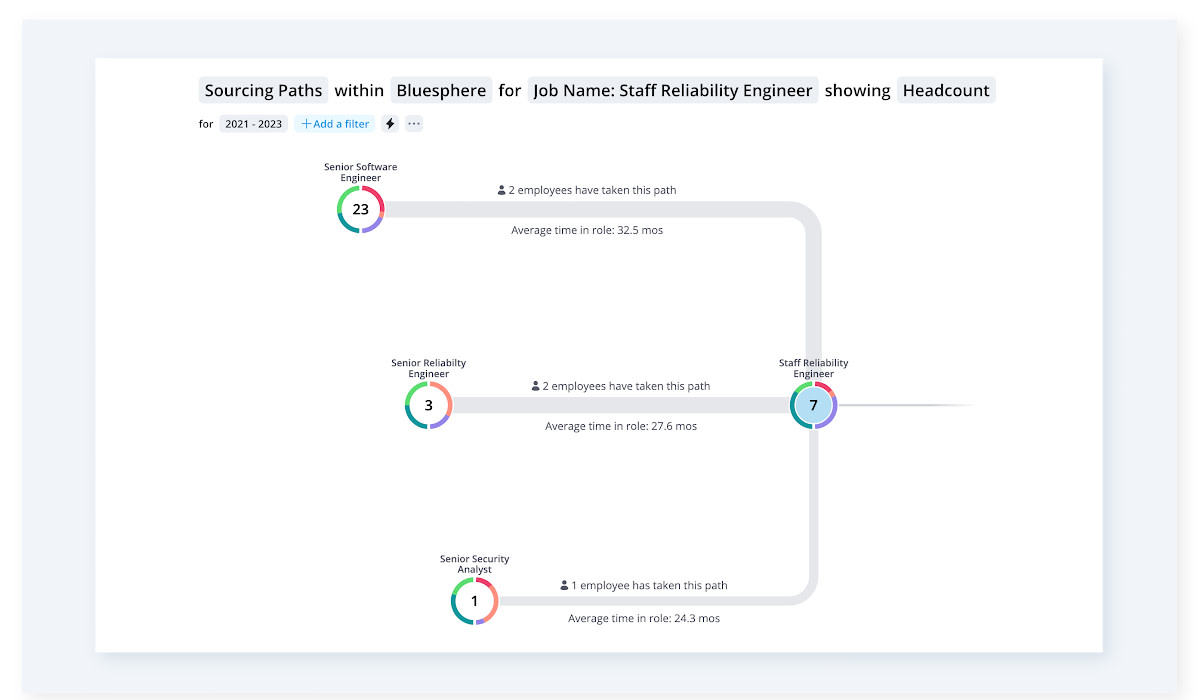Click '2 employees have taken this path' above 32.5 mos
This screenshot has height=700, width=1200.
[593, 190]
